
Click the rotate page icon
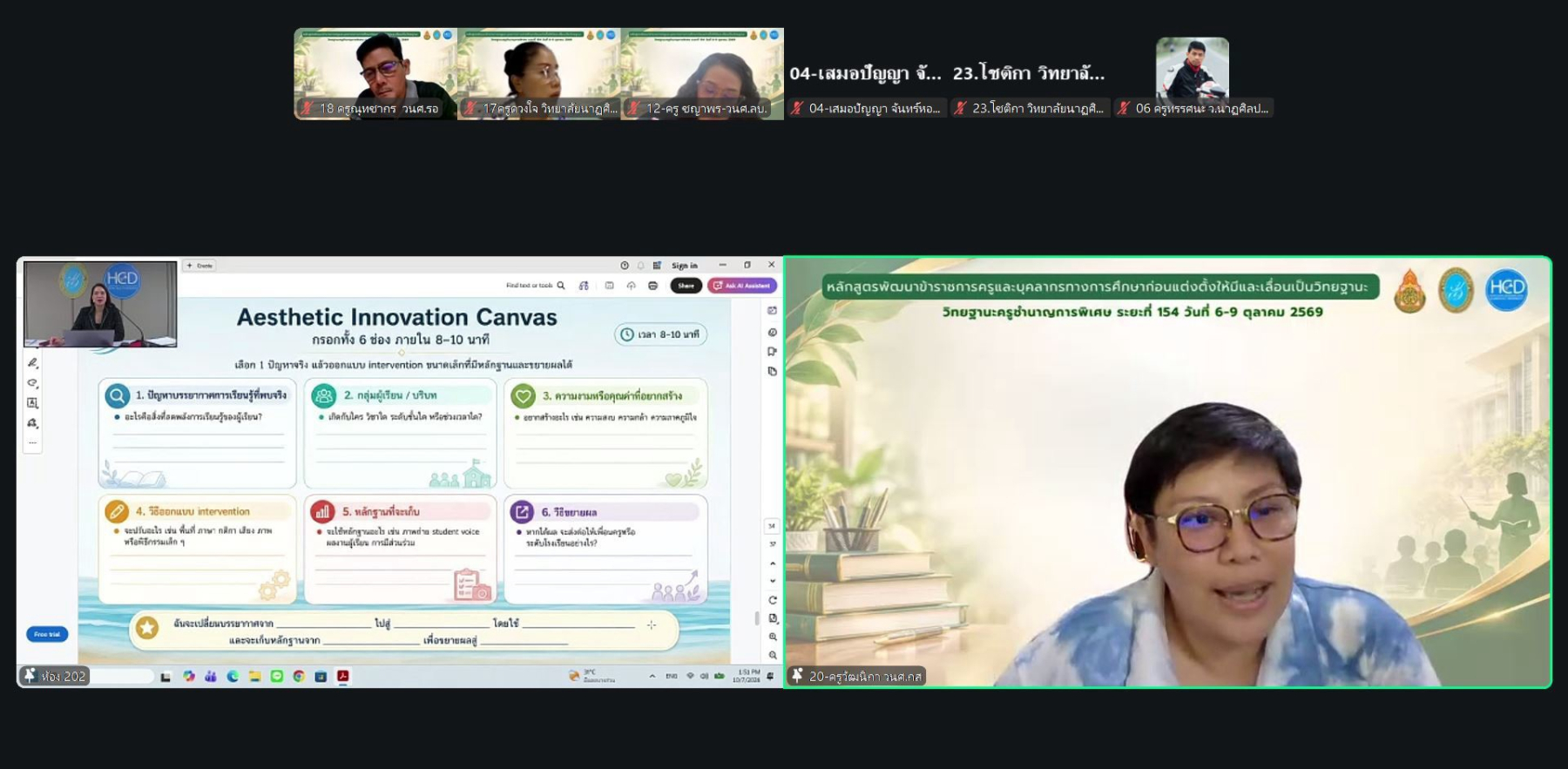(x=772, y=600)
